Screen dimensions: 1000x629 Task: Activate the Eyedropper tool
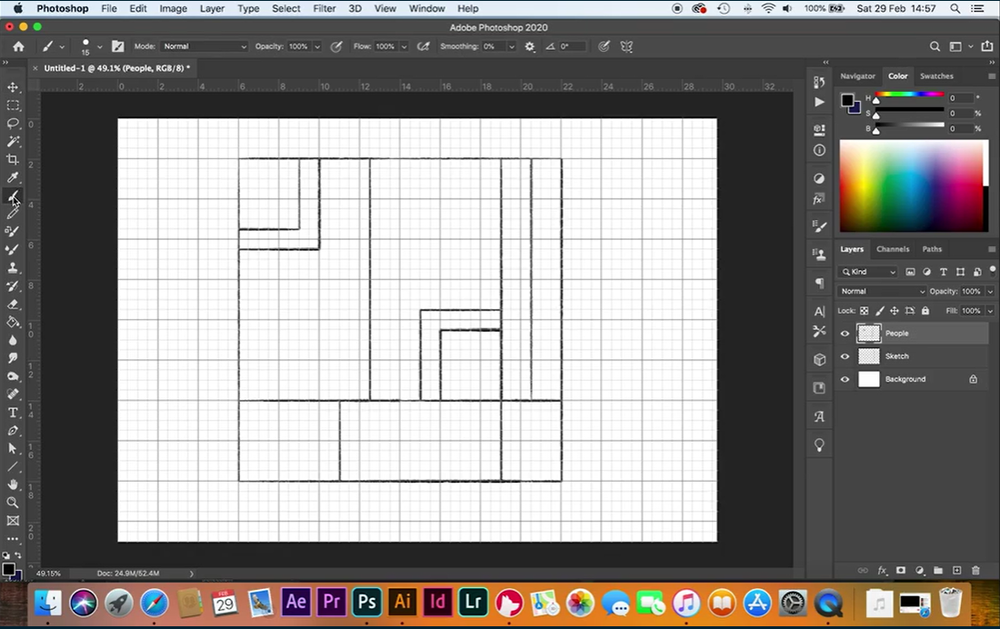(x=13, y=177)
